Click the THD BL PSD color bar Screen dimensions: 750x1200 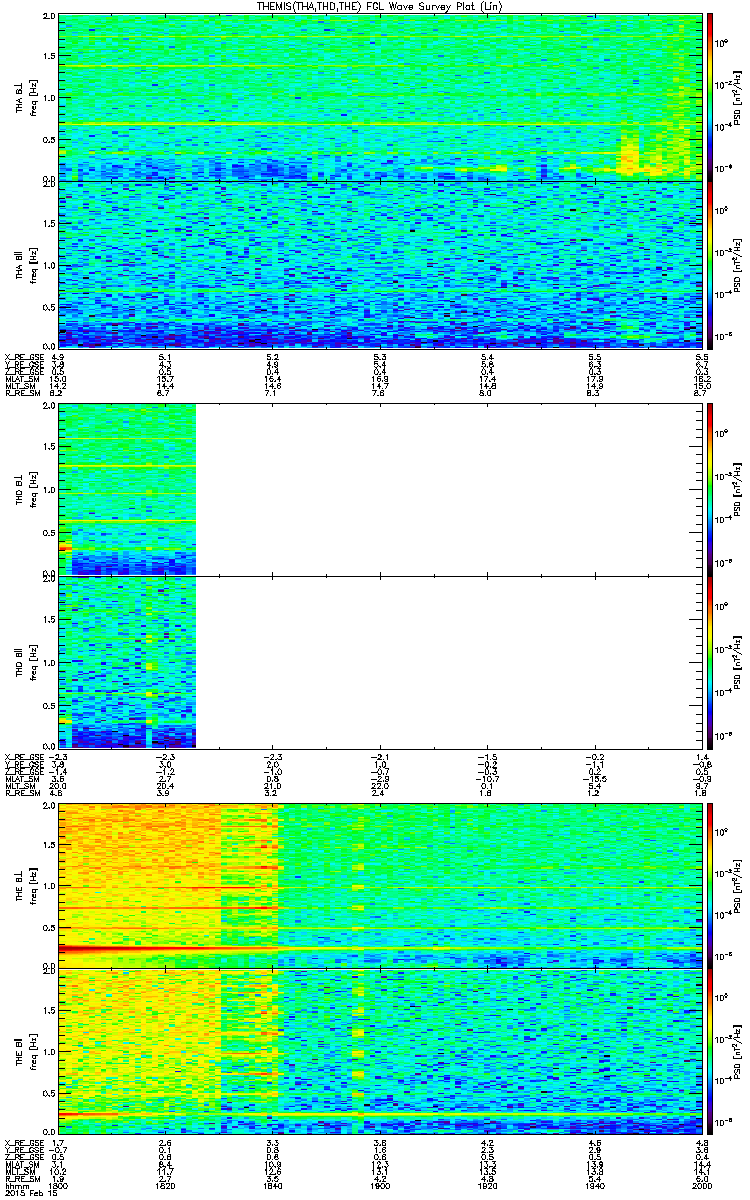(x=710, y=489)
